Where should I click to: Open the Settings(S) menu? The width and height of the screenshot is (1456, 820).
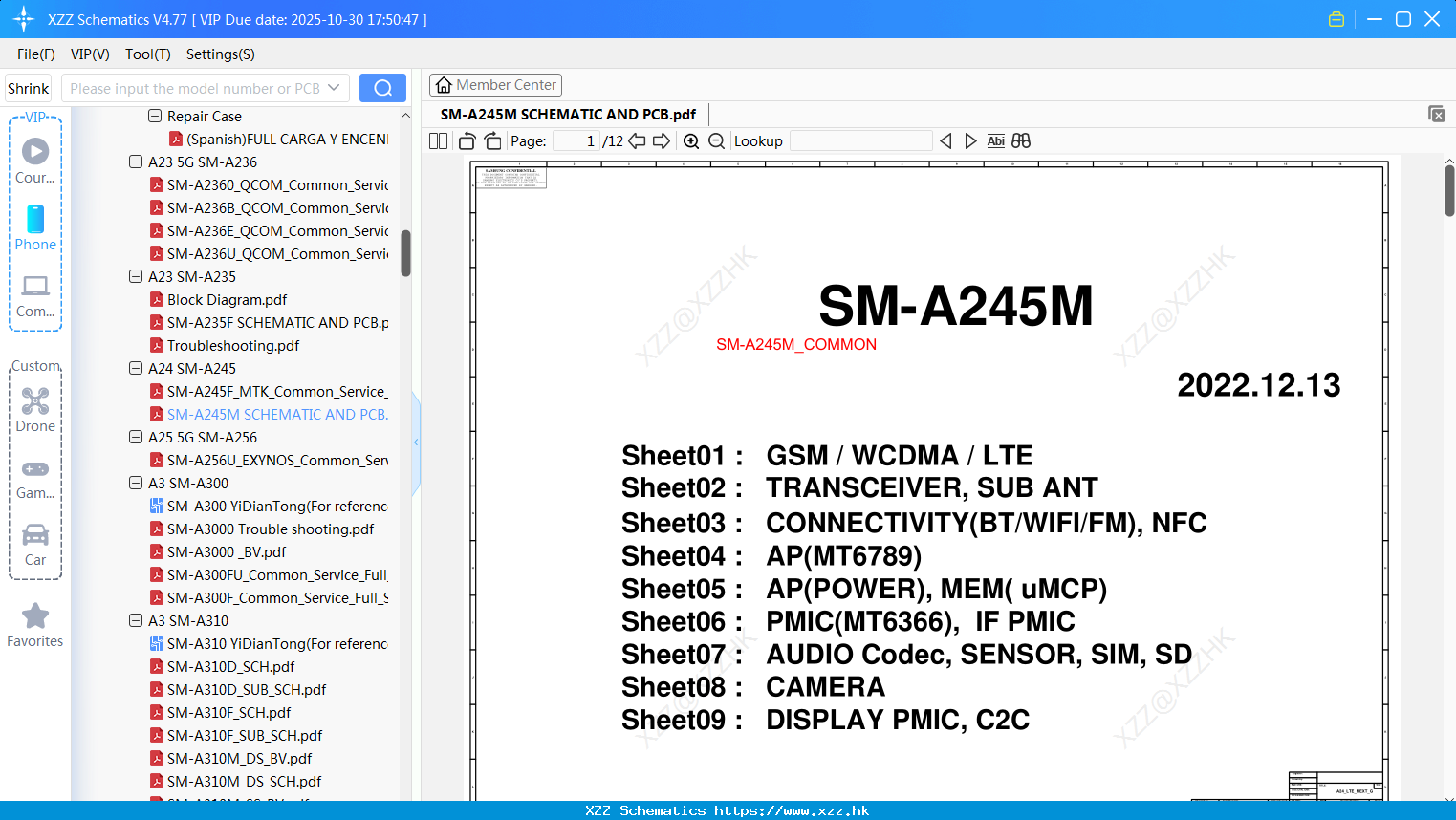(x=221, y=54)
